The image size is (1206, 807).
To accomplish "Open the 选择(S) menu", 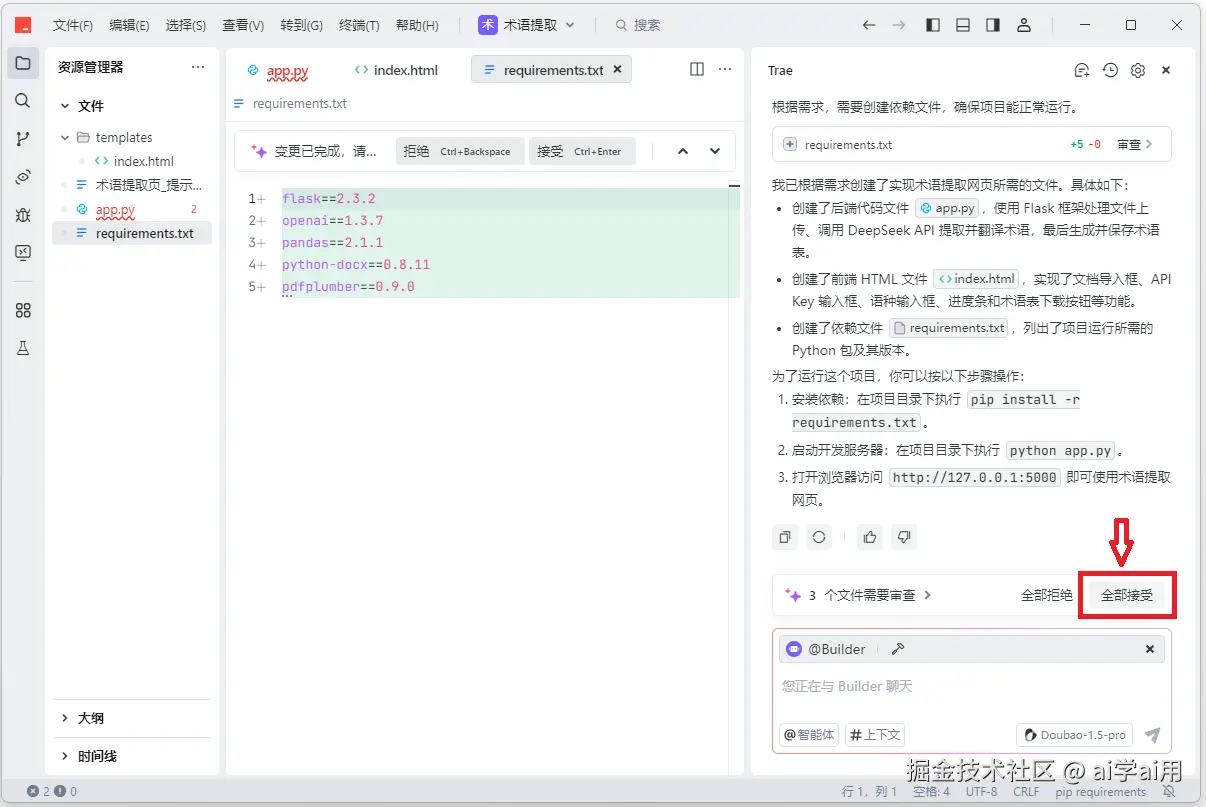I will (x=186, y=25).
